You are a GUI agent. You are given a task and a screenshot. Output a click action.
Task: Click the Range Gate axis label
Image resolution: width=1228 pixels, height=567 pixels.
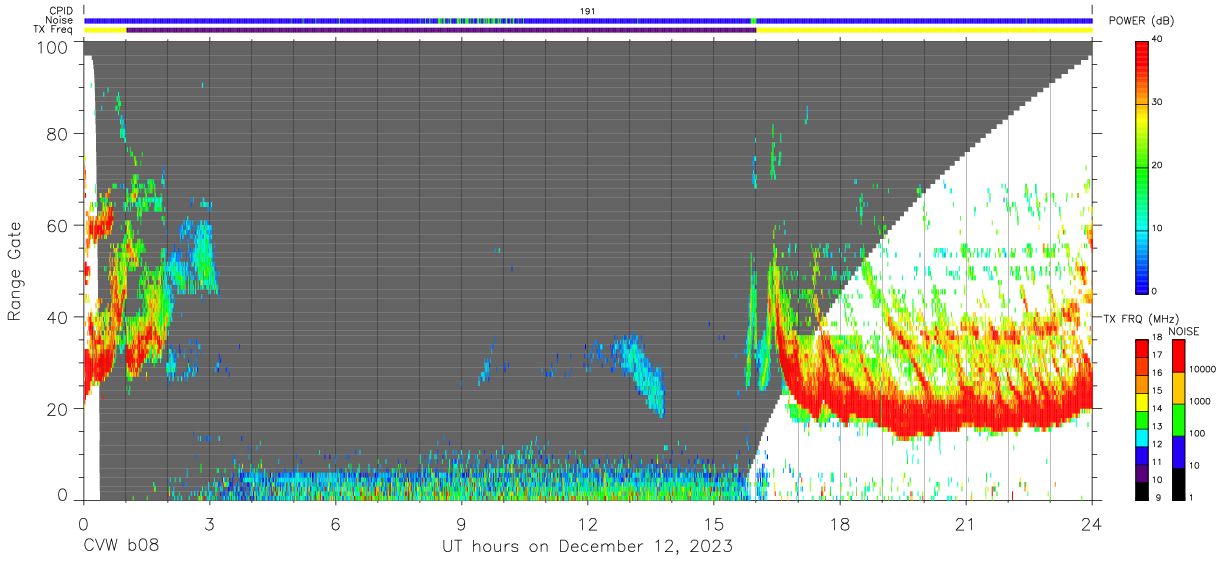(x=15, y=272)
